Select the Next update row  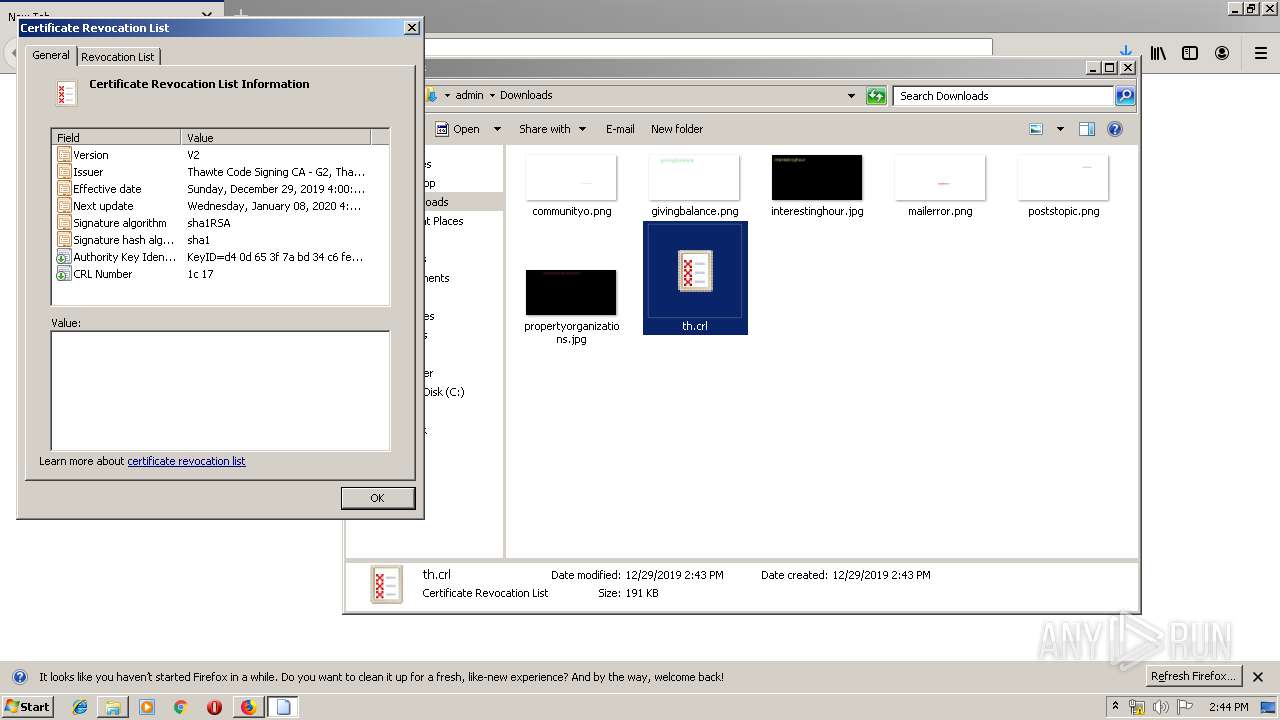[220, 206]
